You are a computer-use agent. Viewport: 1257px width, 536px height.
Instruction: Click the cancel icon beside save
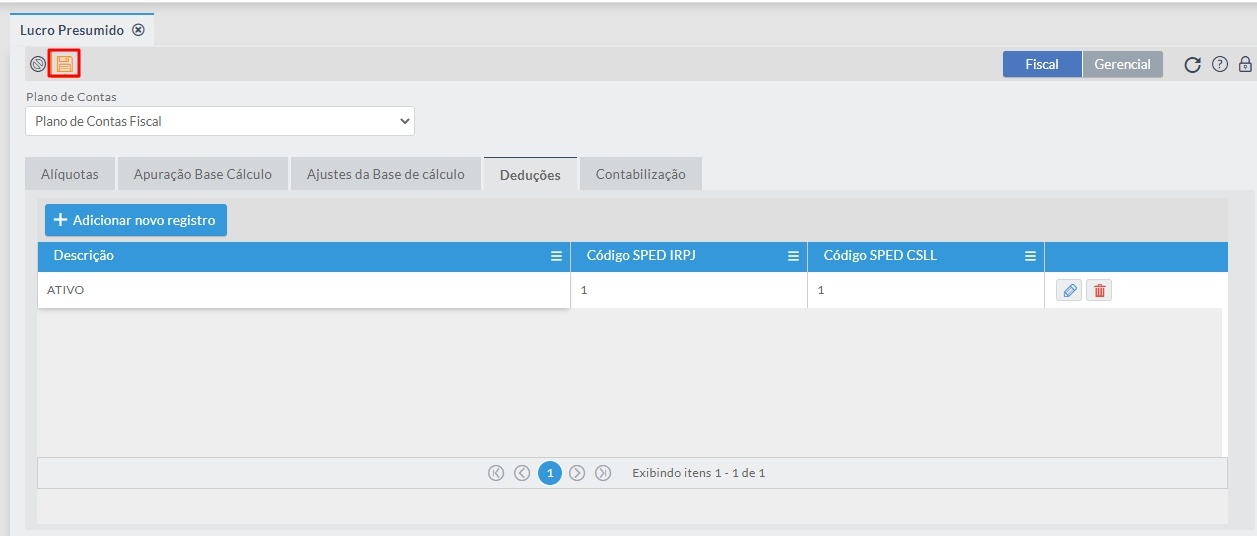[38, 64]
